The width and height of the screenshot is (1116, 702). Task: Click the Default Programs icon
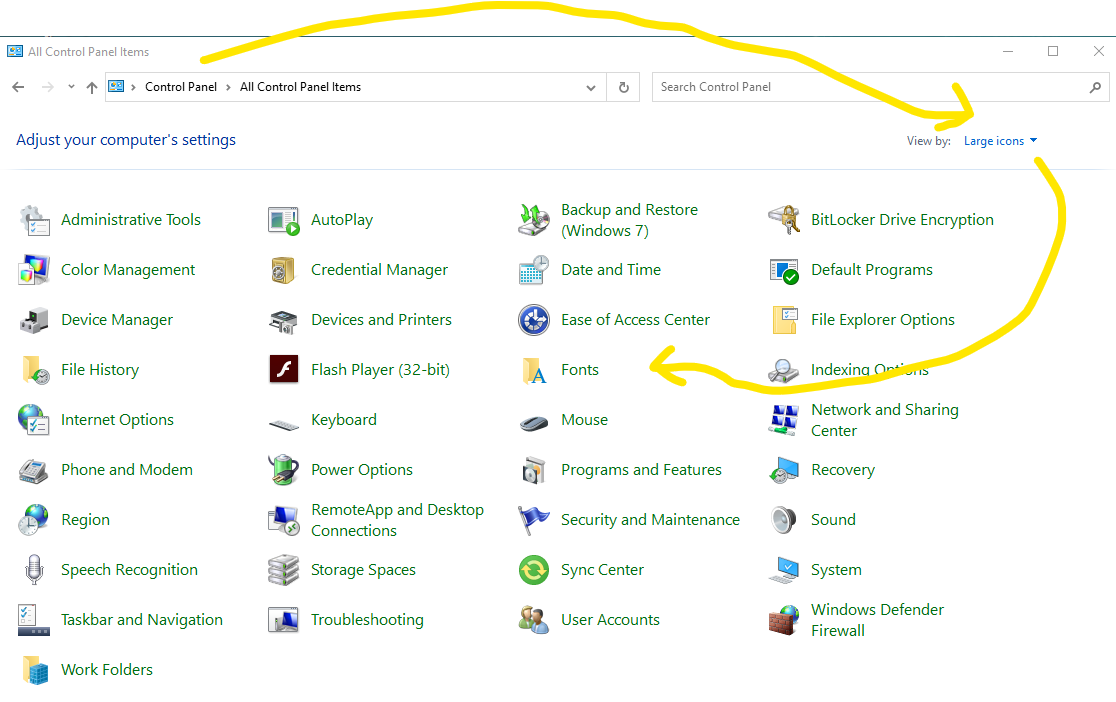pyautogui.click(x=784, y=271)
